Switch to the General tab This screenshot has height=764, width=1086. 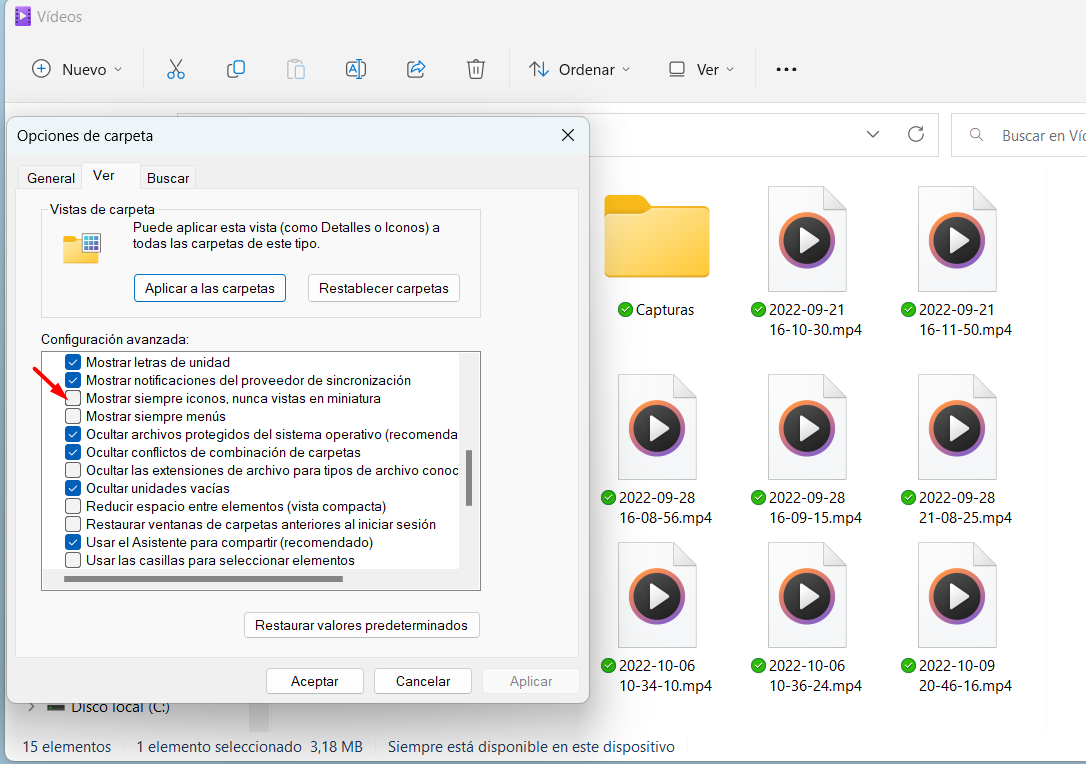click(x=50, y=177)
